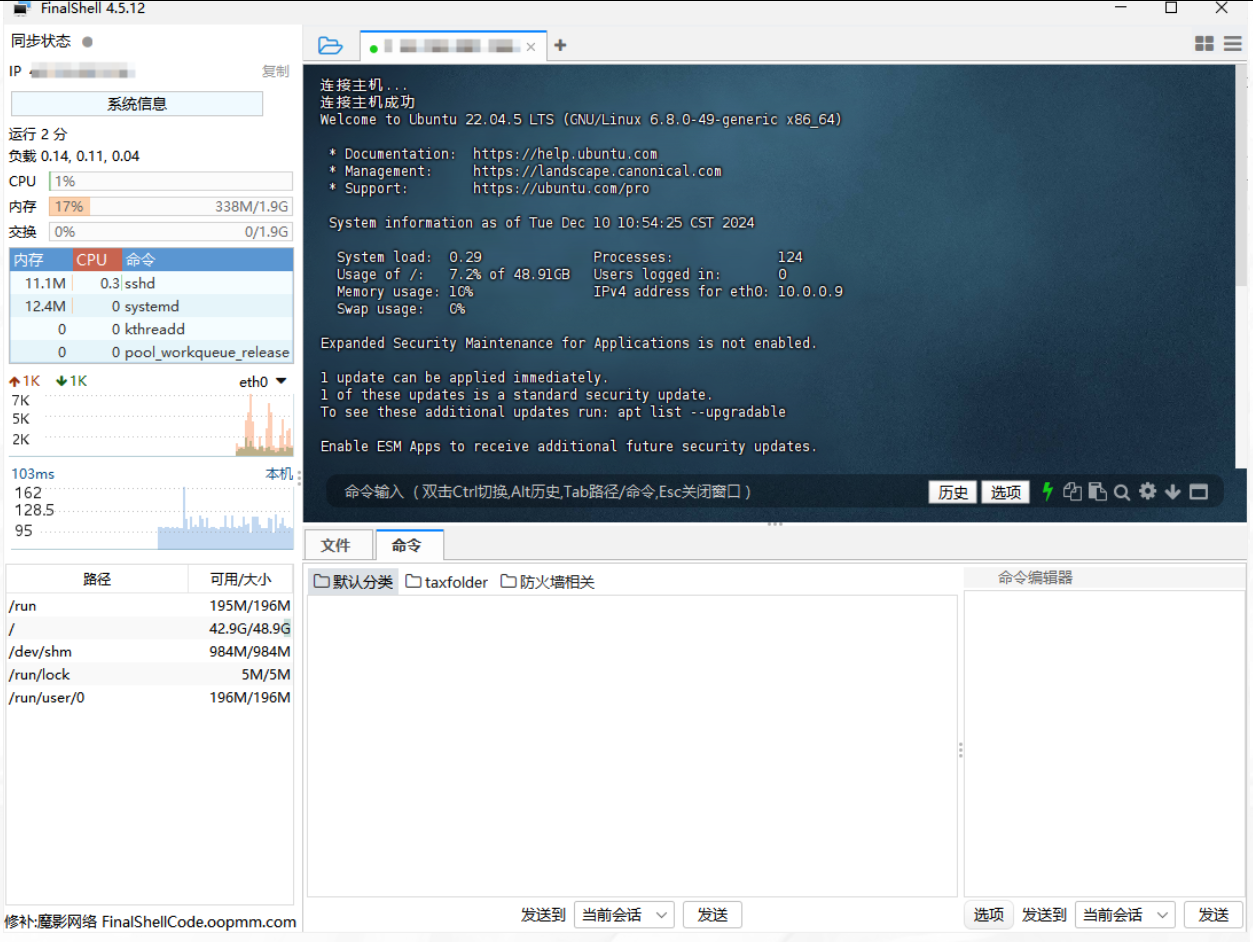
Task: Maximize the FinalShell window
Action: click(1171, 8)
